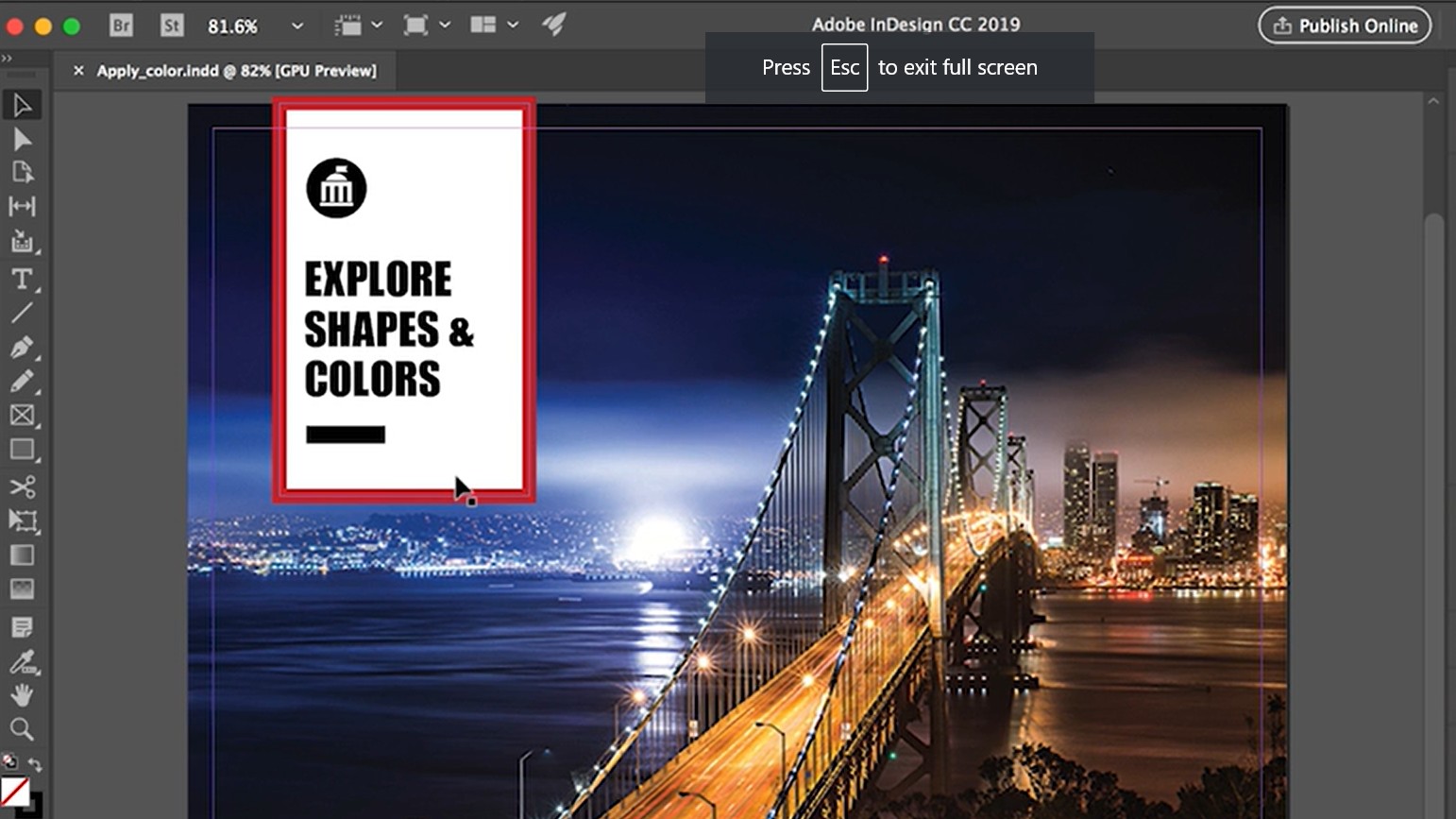The height and width of the screenshot is (819, 1456).
Task: Open Adobe Bridge via the Br icon
Action: coord(120,26)
